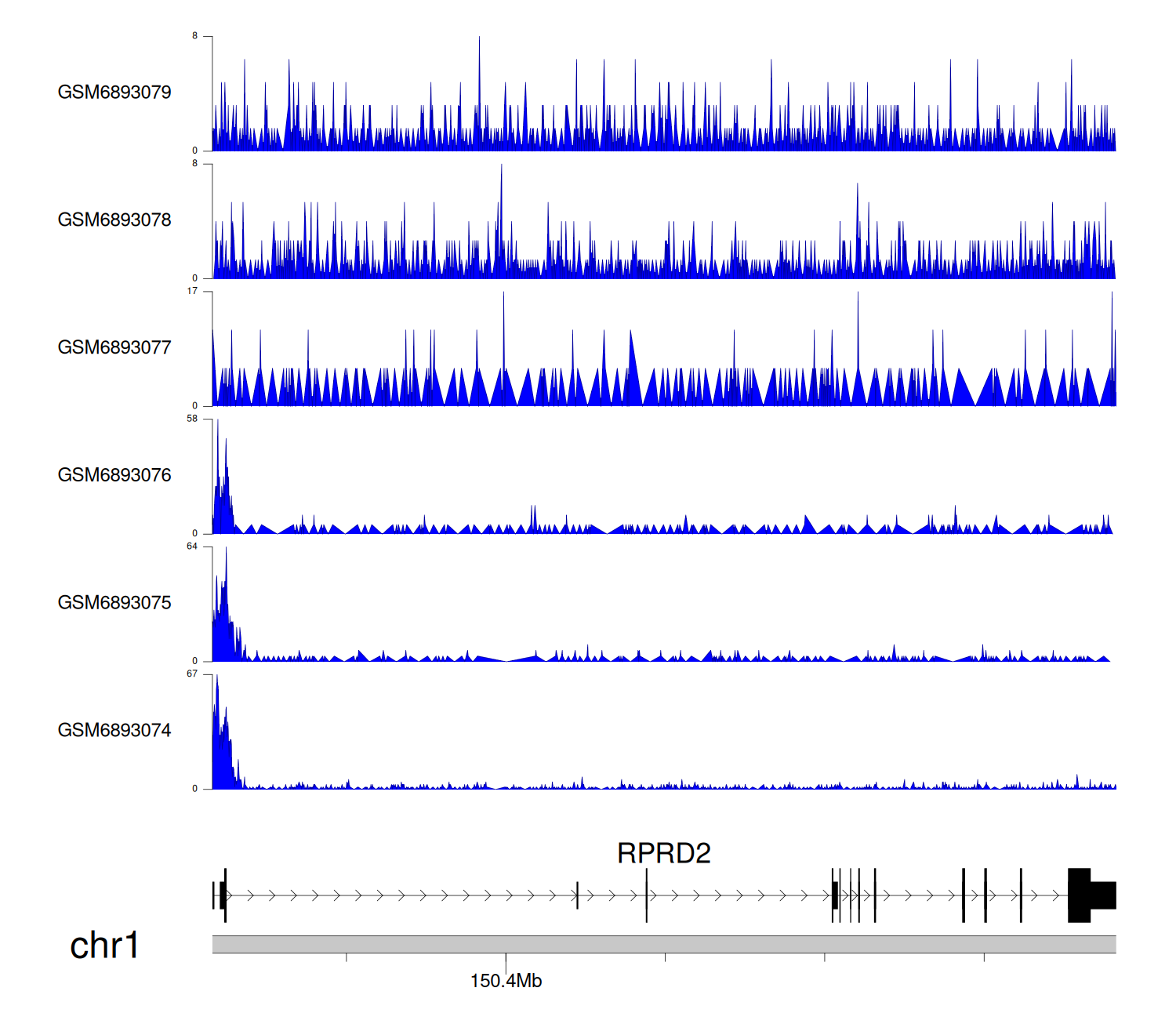Click the y-axis maximum value 58
1176x1035 pixels.
pos(192,419)
